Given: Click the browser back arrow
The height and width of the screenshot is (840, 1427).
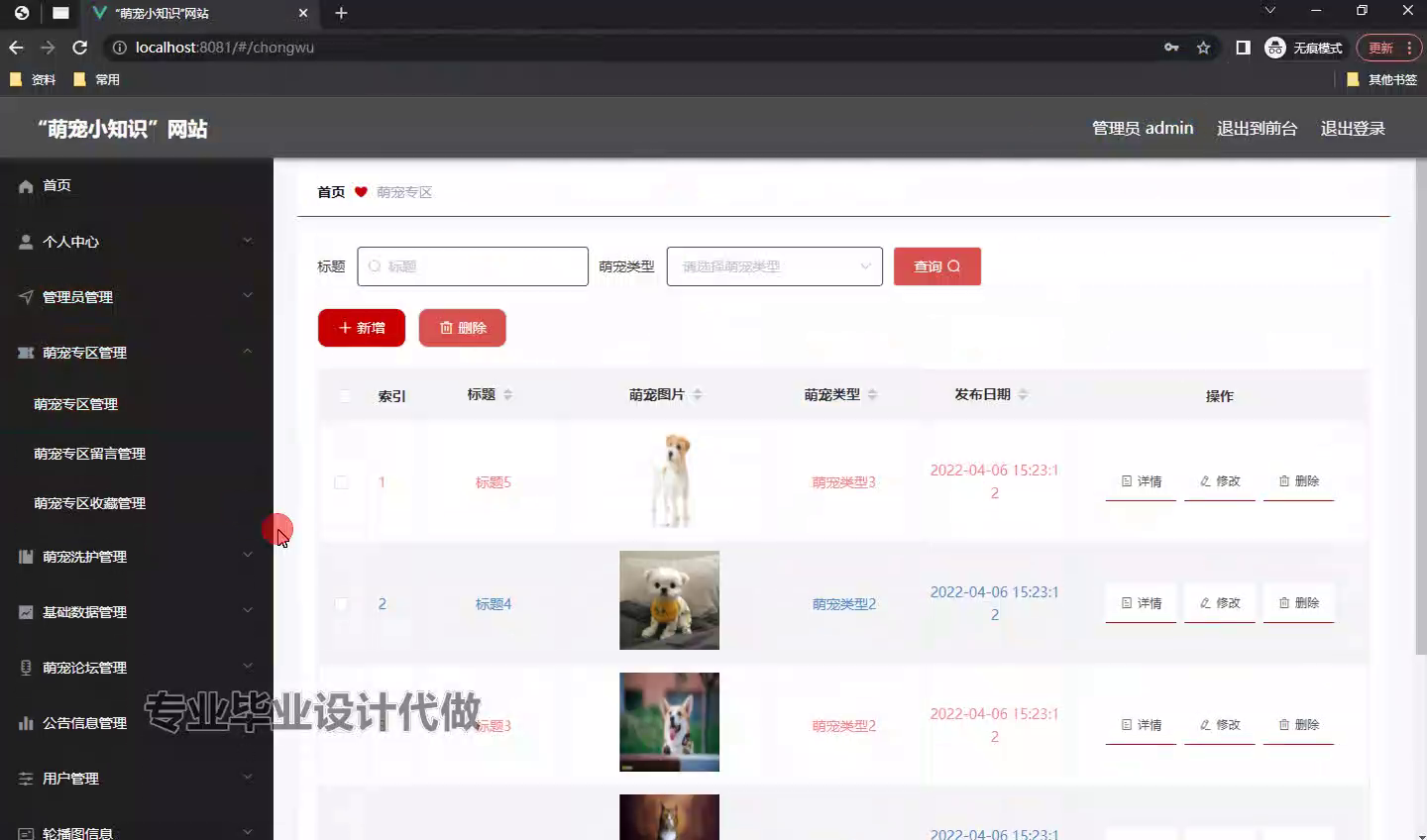Looking at the screenshot, I should (16, 48).
